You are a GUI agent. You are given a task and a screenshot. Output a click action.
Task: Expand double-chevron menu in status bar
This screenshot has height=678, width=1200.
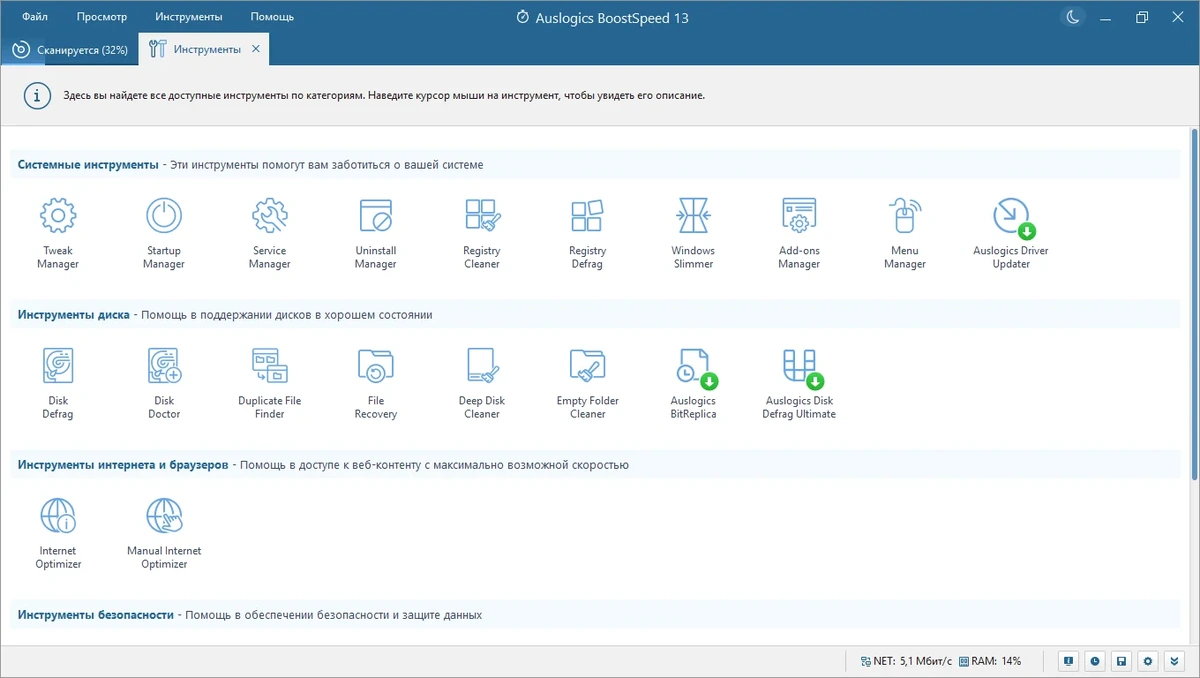tap(1175, 661)
